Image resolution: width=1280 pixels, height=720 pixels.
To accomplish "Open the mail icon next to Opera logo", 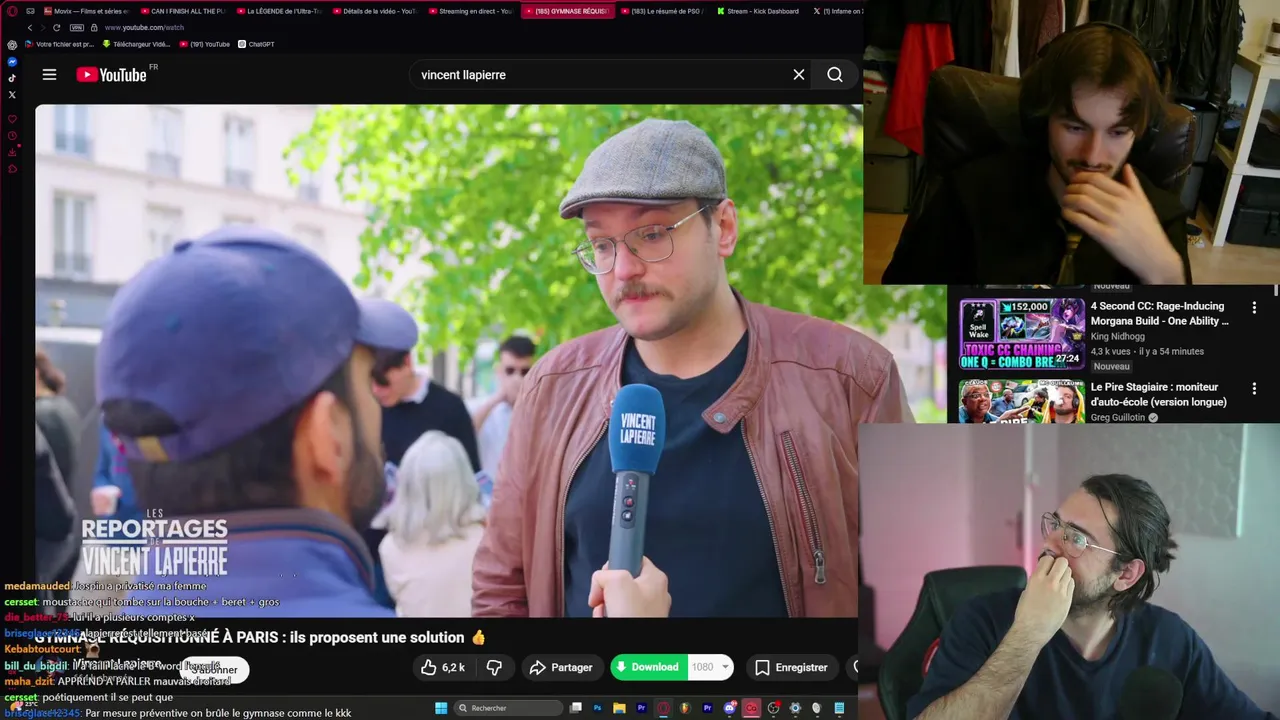I will pyautogui.click(x=29, y=11).
